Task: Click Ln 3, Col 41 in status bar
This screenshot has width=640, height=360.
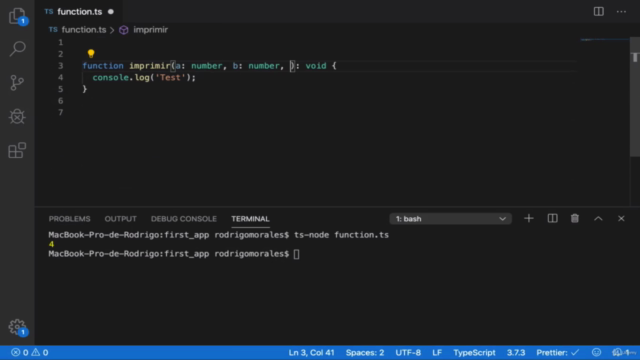Action: click(x=311, y=352)
